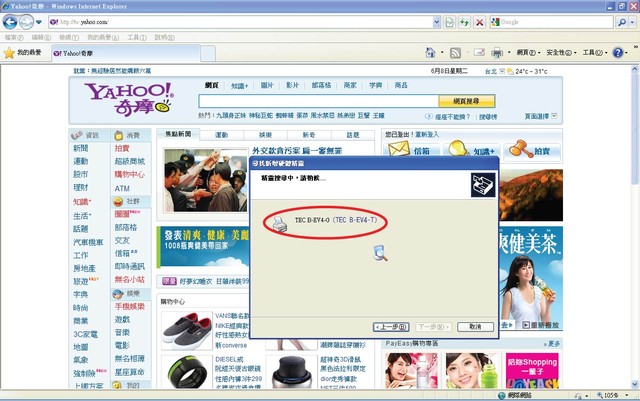This screenshot has height=401, width=640.
Task: Open the 檢視(V) menu
Action: [x=69, y=38]
